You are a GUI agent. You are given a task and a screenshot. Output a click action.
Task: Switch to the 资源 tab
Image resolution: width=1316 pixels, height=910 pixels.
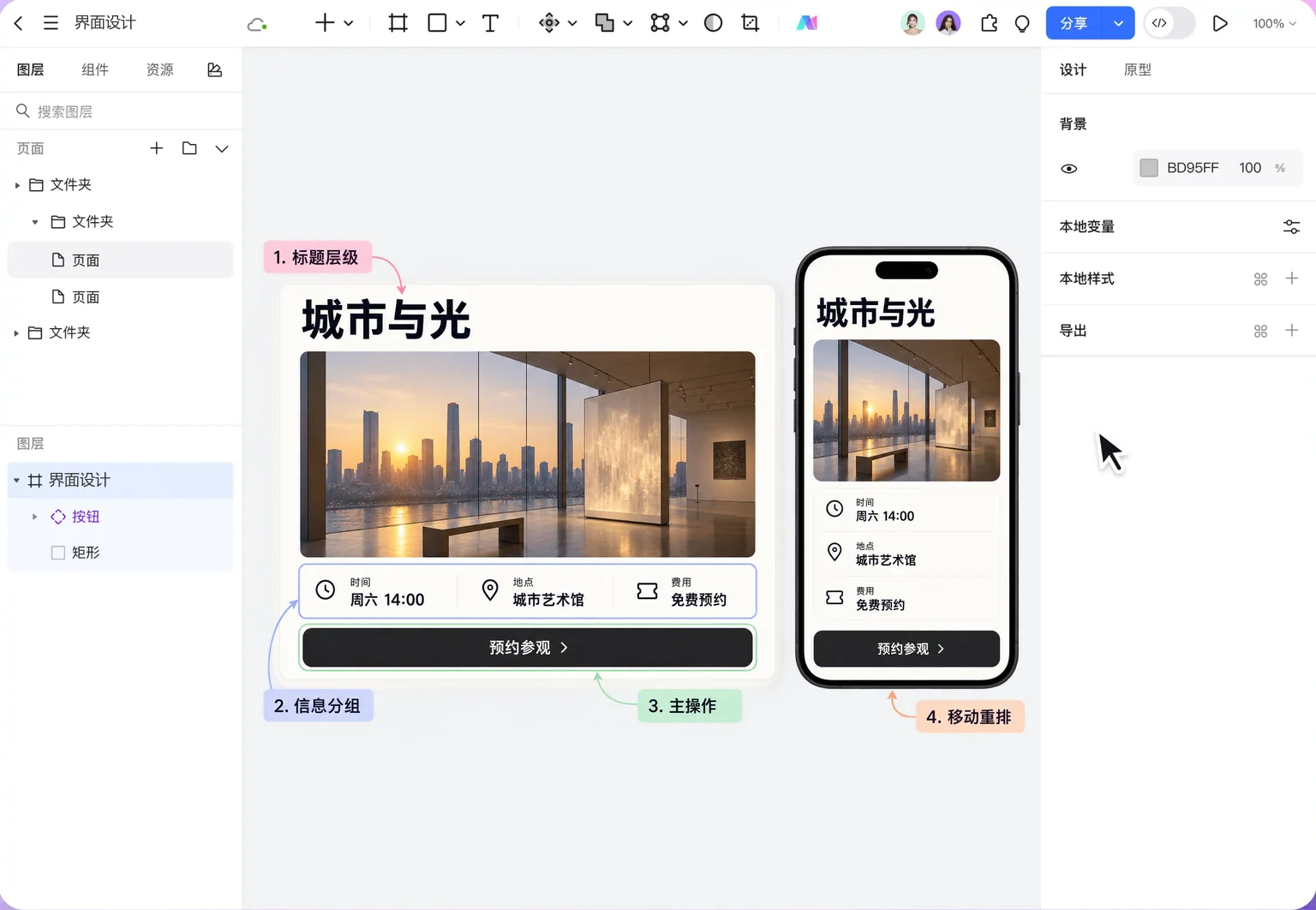click(159, 69)
